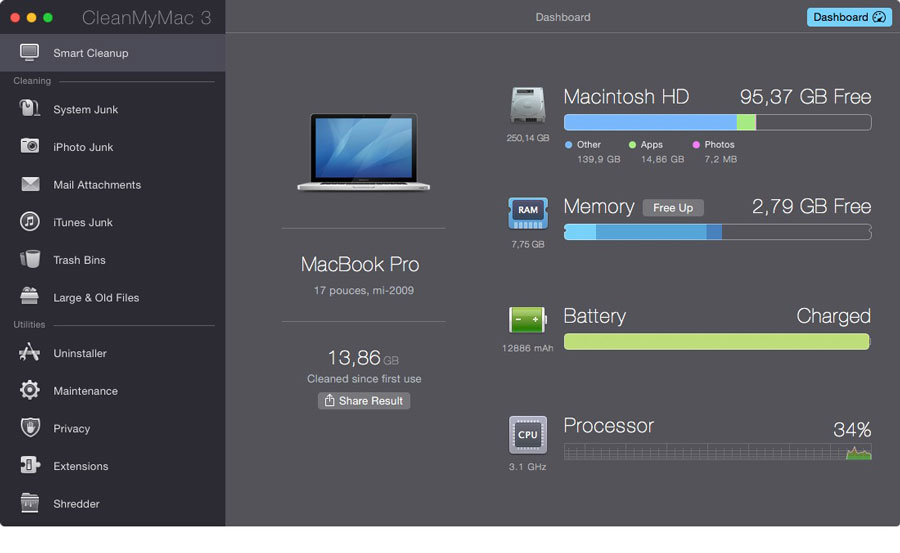
Task: Click the Share Result button
Action: (364, 401)
